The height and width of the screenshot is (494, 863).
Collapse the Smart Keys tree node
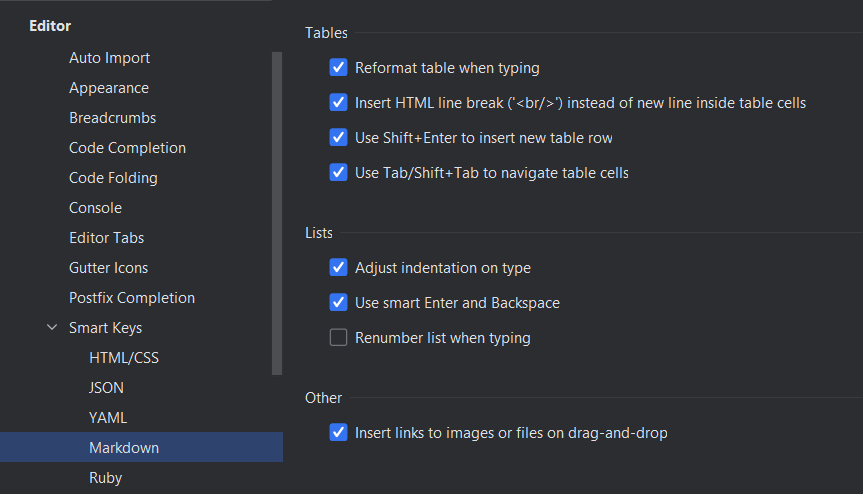pyautogui.click(x=52, y=328)
